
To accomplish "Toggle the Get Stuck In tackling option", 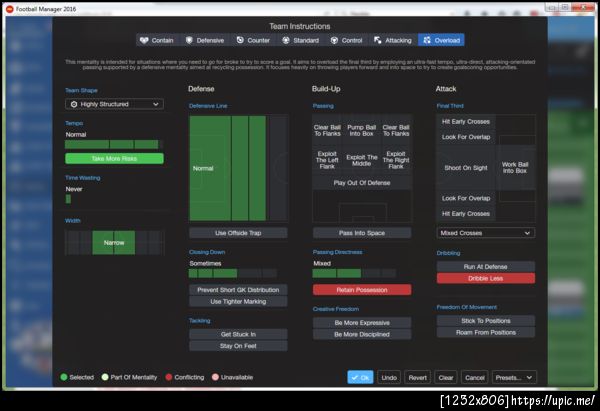I will 238,334.
